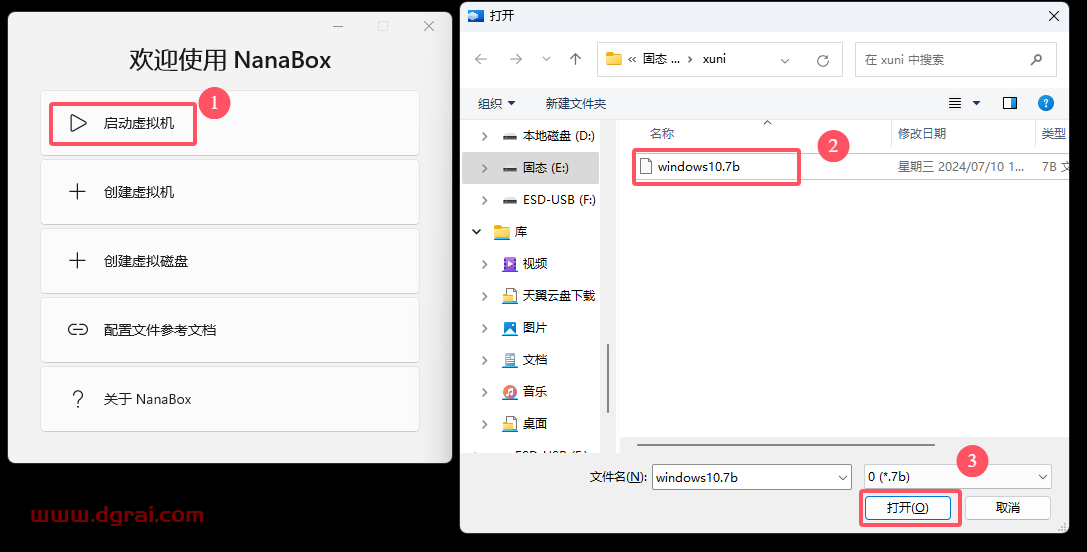The width and height of the screenshot is (1087, 552).
Task: Click link icon beside 配置文件参考文档
Action: (x=78, y=330)
